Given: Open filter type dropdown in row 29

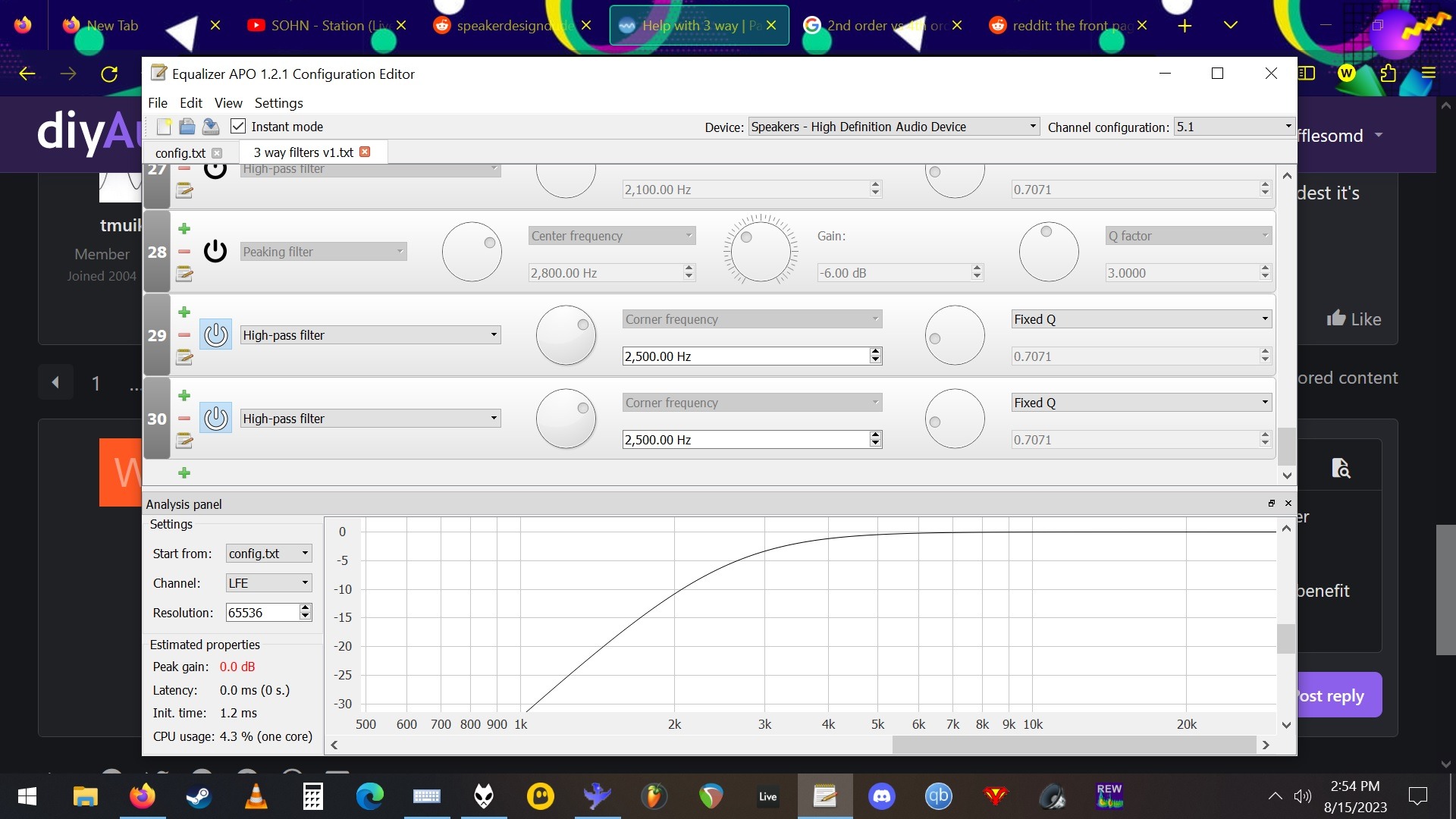Looking at the screenshot, I should point(371,334).
